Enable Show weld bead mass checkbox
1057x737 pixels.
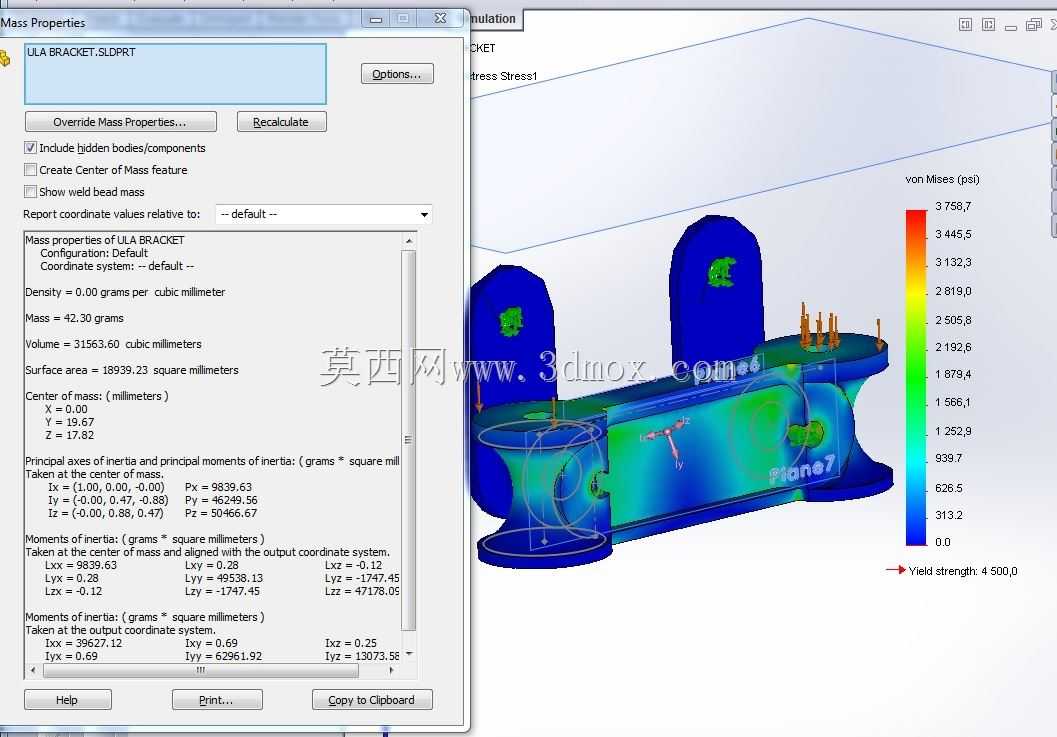30,191
